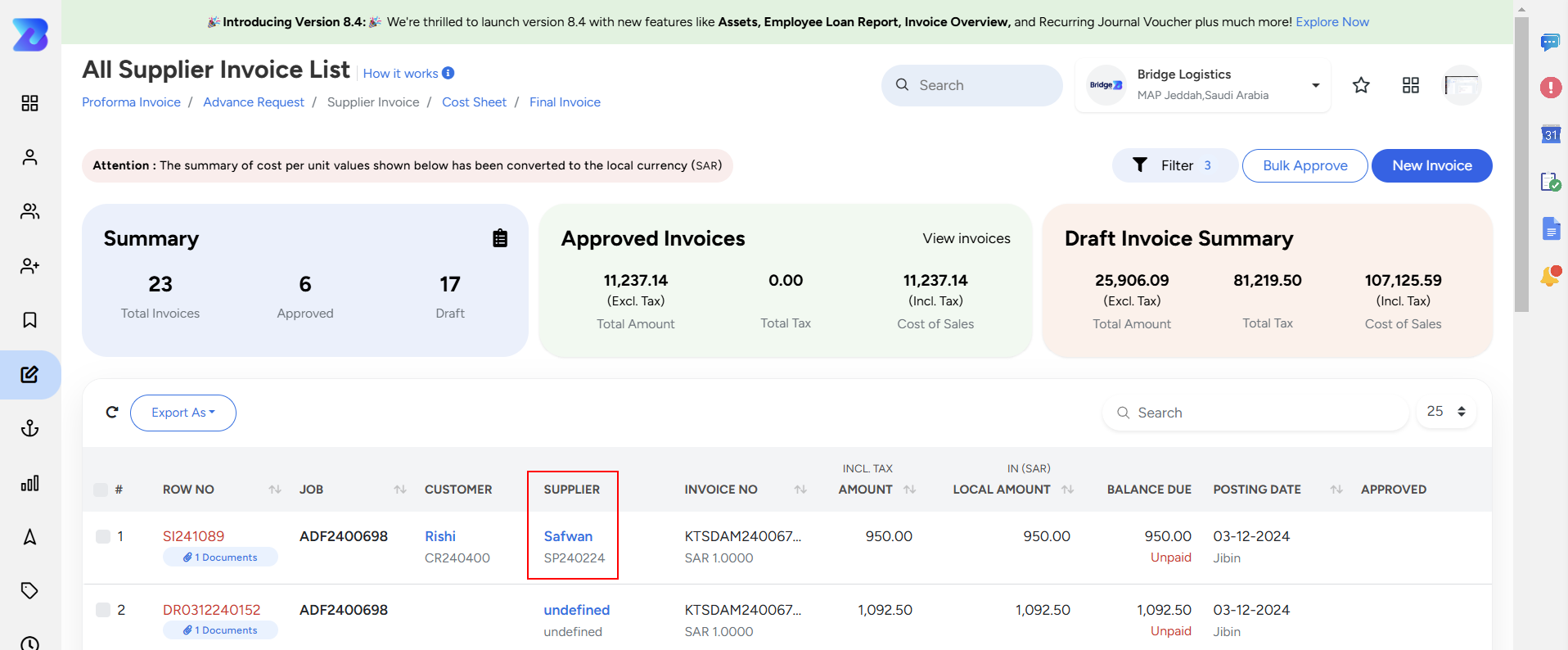Open supplier Safwan link

[x=568, y=536]
